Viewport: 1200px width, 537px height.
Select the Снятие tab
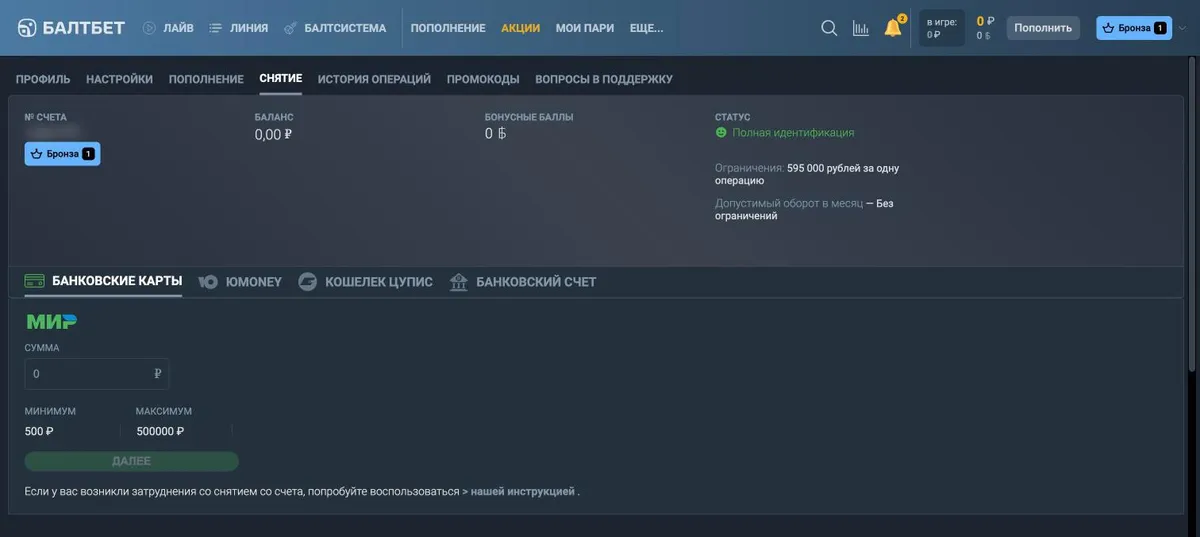point(280,79)
